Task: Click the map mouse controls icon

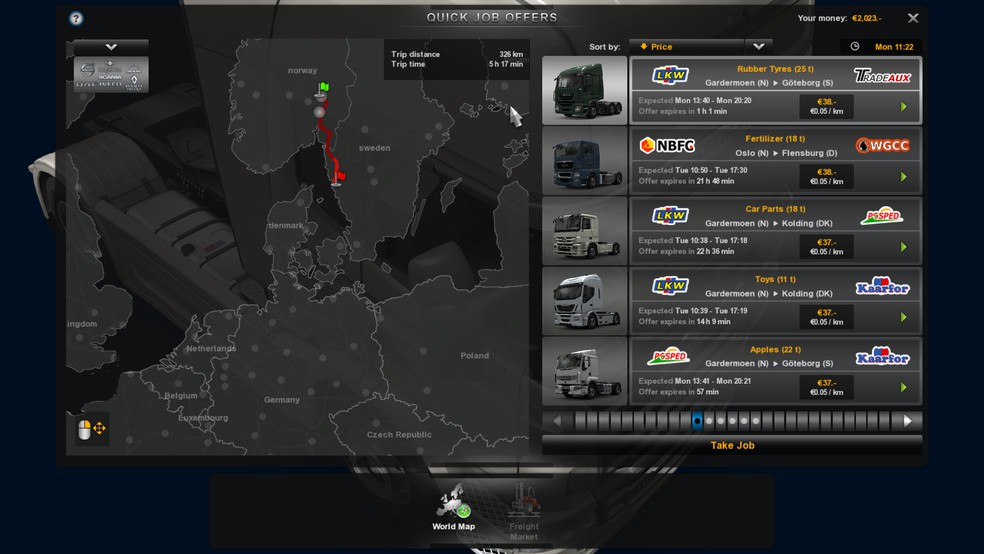Action: coord(92,429)
